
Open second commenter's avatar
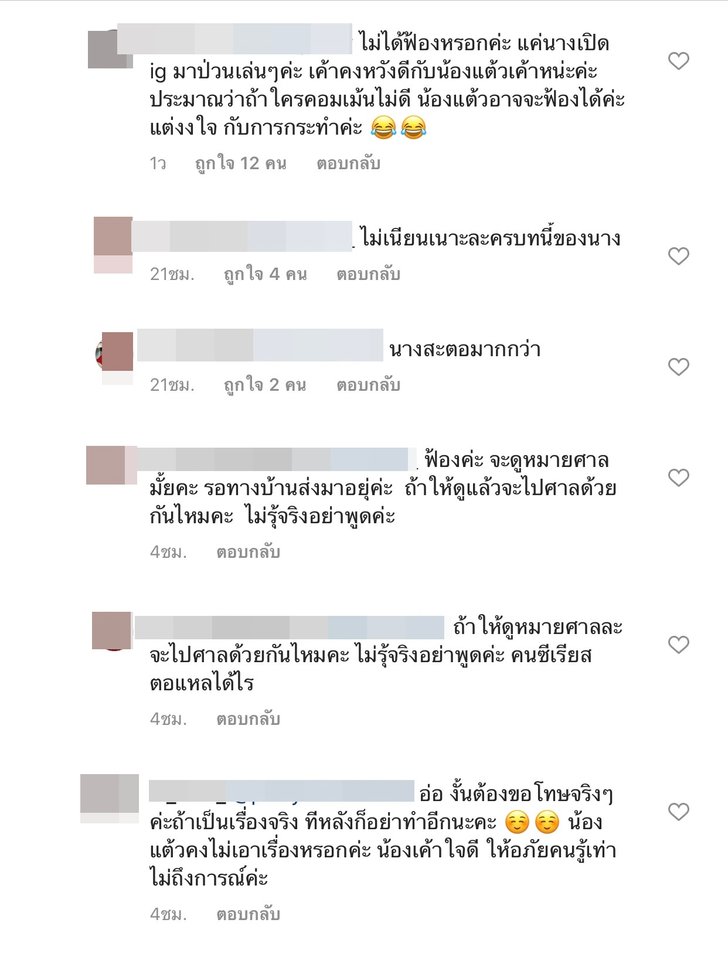113,244
